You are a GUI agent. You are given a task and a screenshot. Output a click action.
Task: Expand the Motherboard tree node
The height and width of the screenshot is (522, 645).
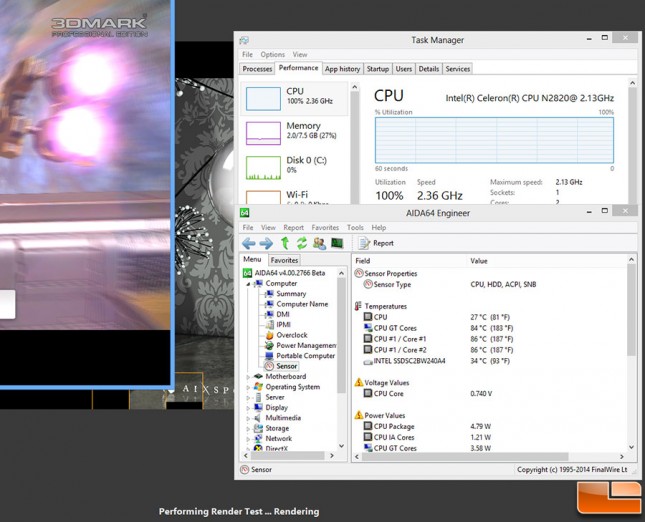tap(248, 377)
